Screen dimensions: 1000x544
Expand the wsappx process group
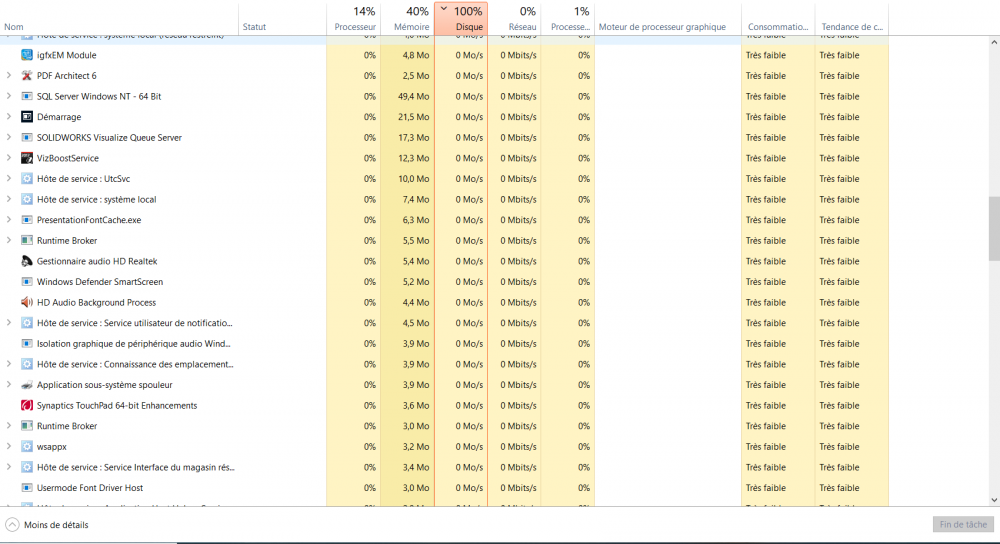[x=8, y=447]
